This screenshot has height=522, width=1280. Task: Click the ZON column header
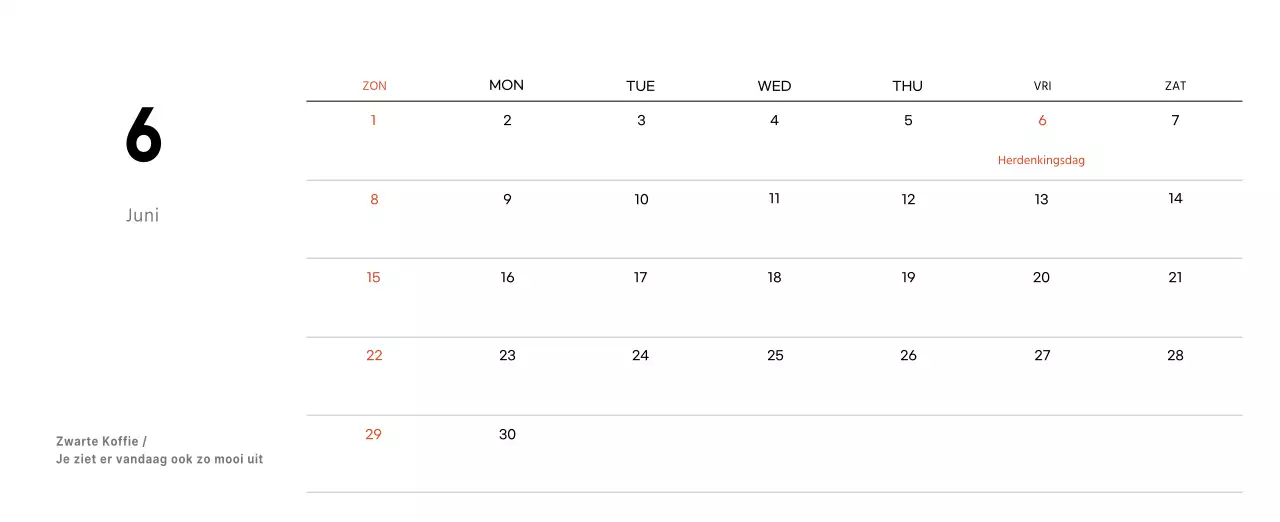coord(374,86)
